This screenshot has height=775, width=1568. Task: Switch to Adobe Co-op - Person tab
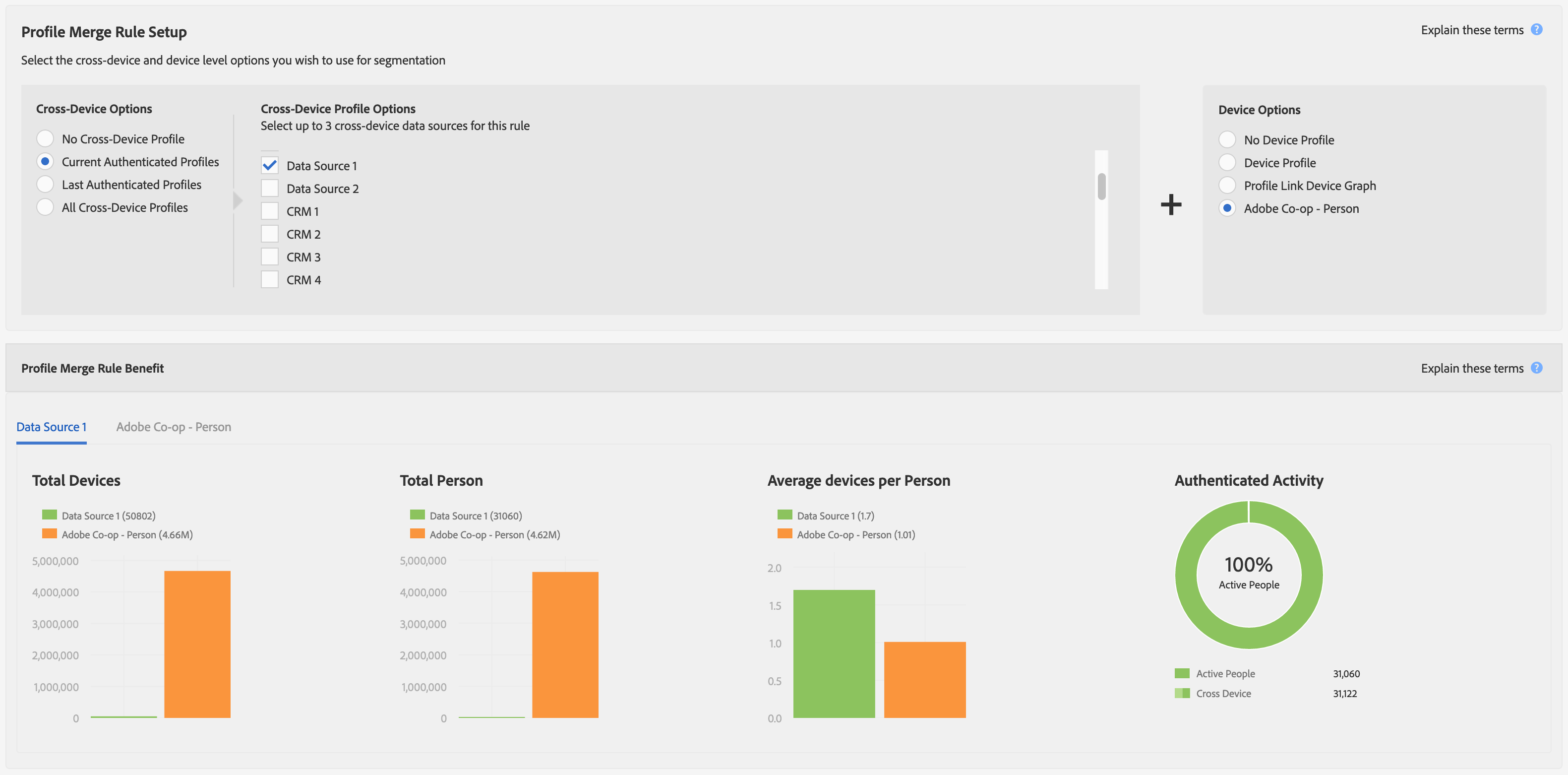174,427
